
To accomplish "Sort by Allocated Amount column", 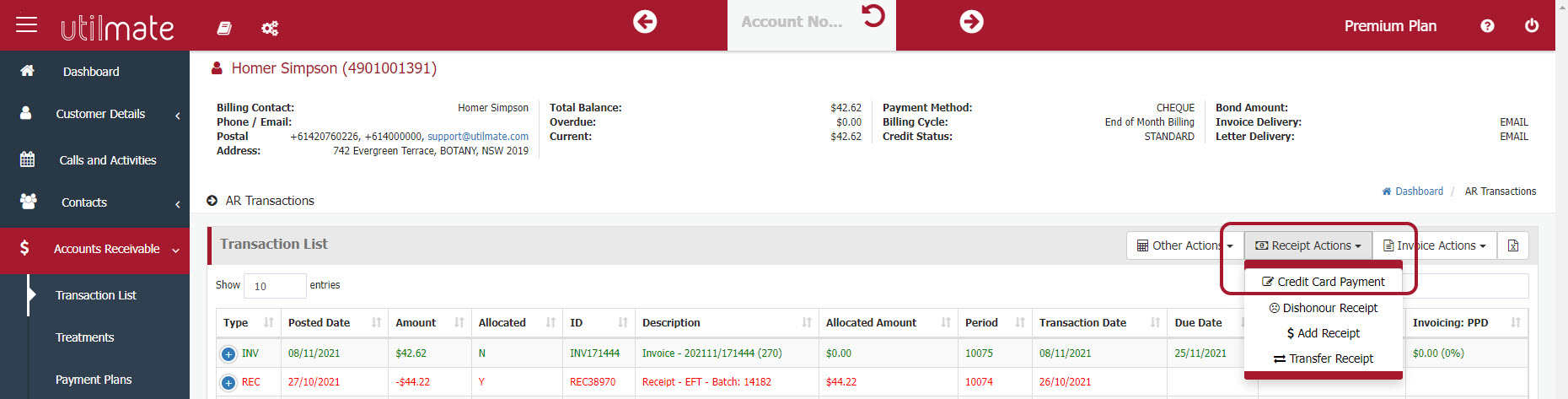I will point(888,323).
